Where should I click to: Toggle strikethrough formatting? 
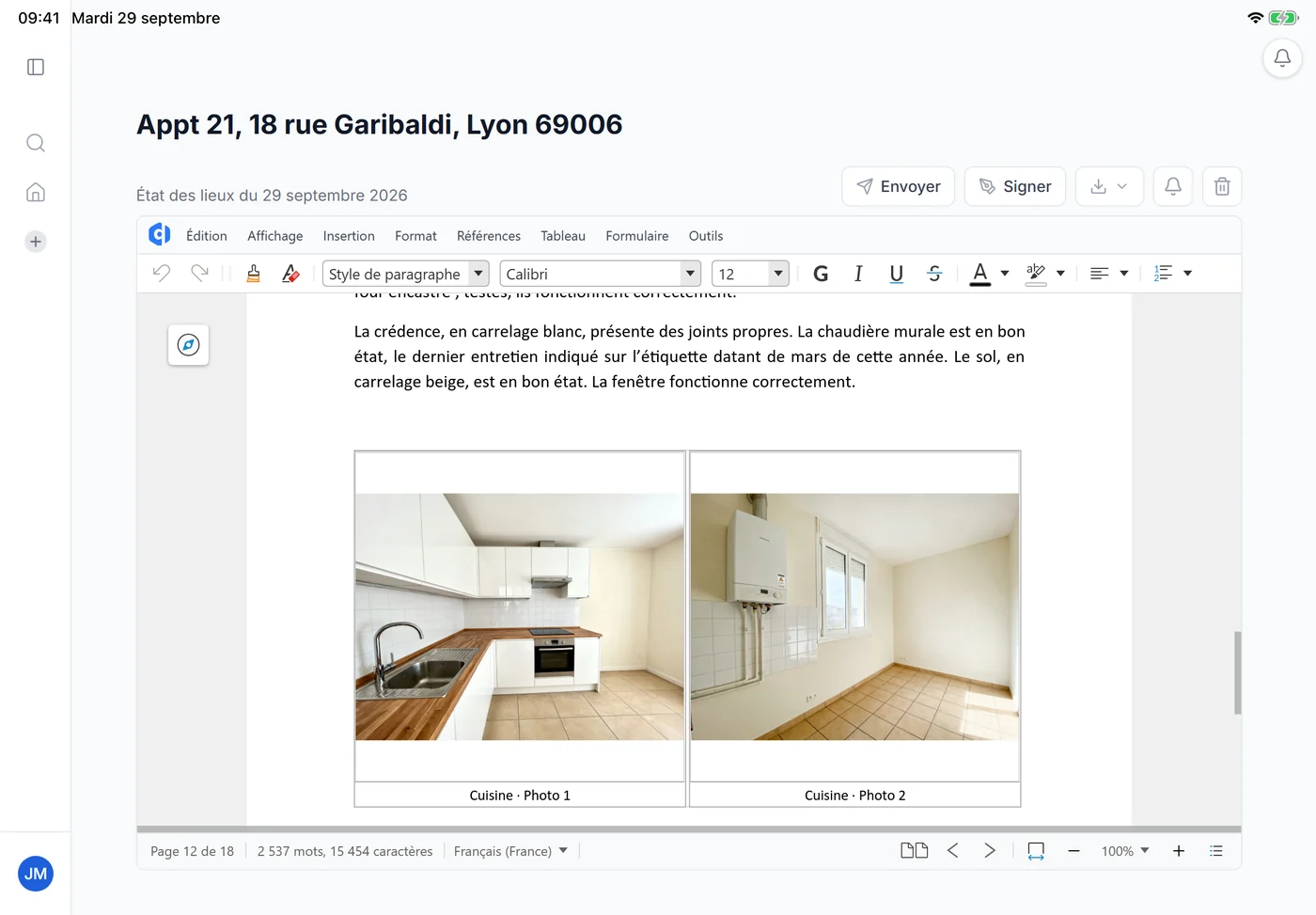click(934, 274)
